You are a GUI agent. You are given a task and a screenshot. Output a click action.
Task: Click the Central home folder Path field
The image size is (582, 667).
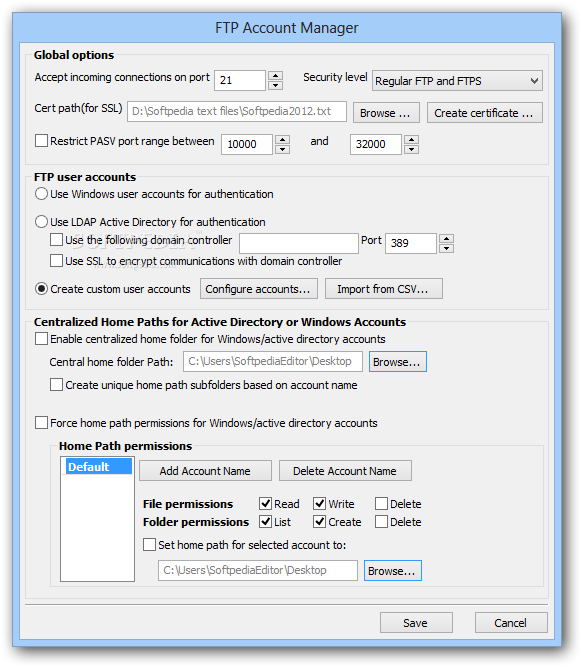[x=273, y=362]
